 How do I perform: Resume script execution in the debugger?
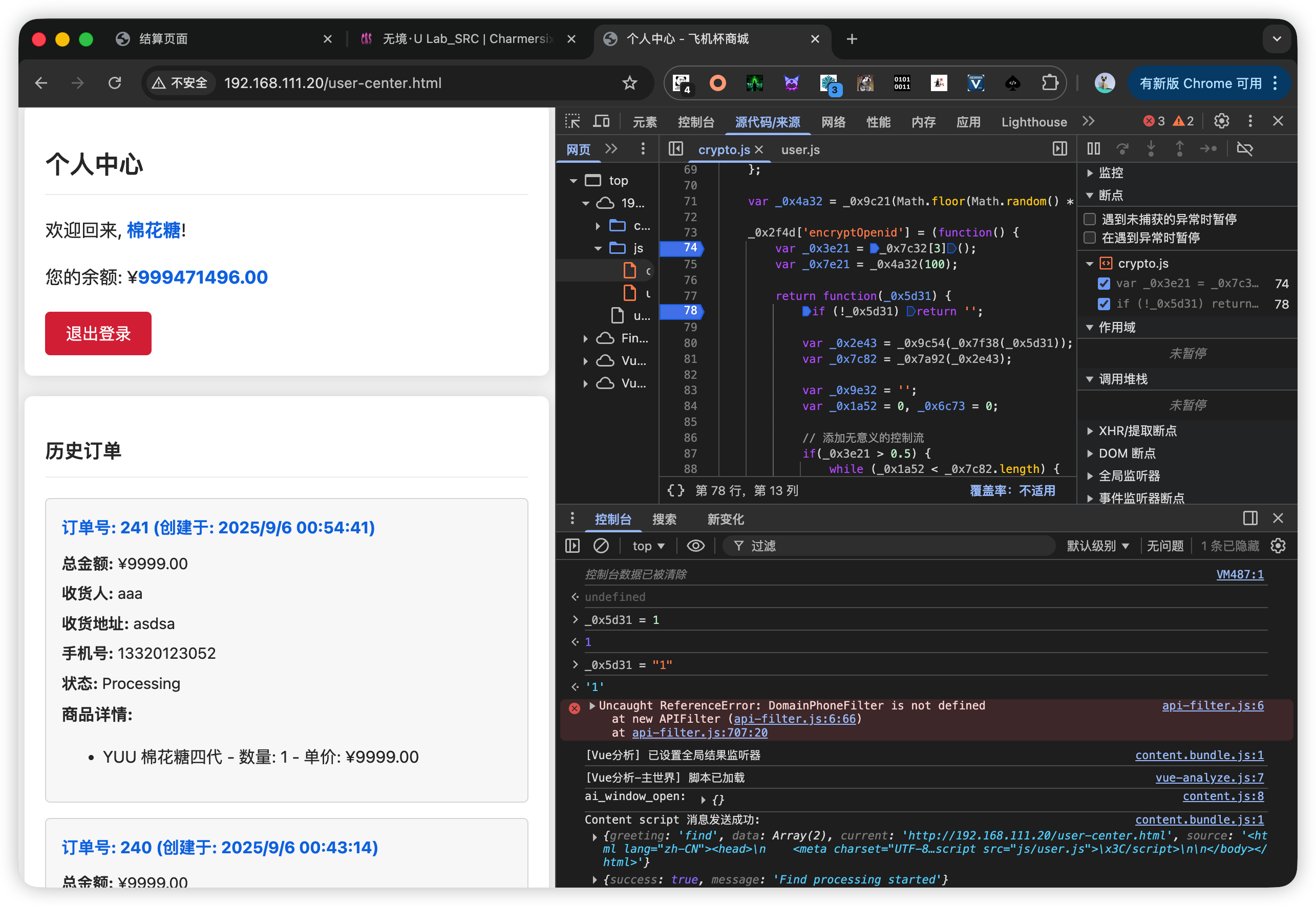(1094, 148)
